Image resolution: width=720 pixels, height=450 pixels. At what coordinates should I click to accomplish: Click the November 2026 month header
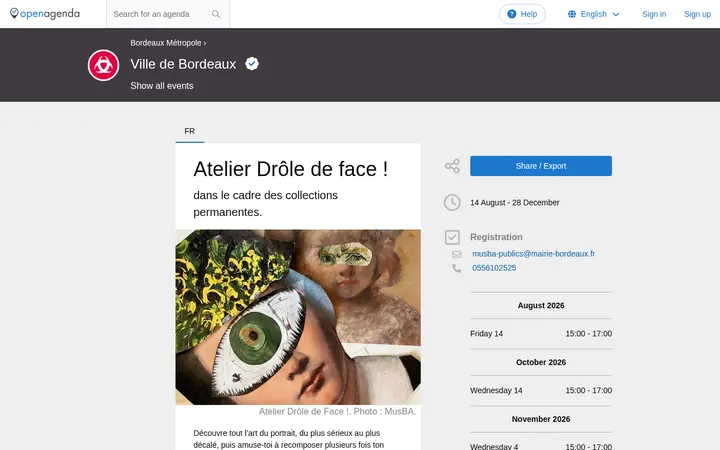540,419
